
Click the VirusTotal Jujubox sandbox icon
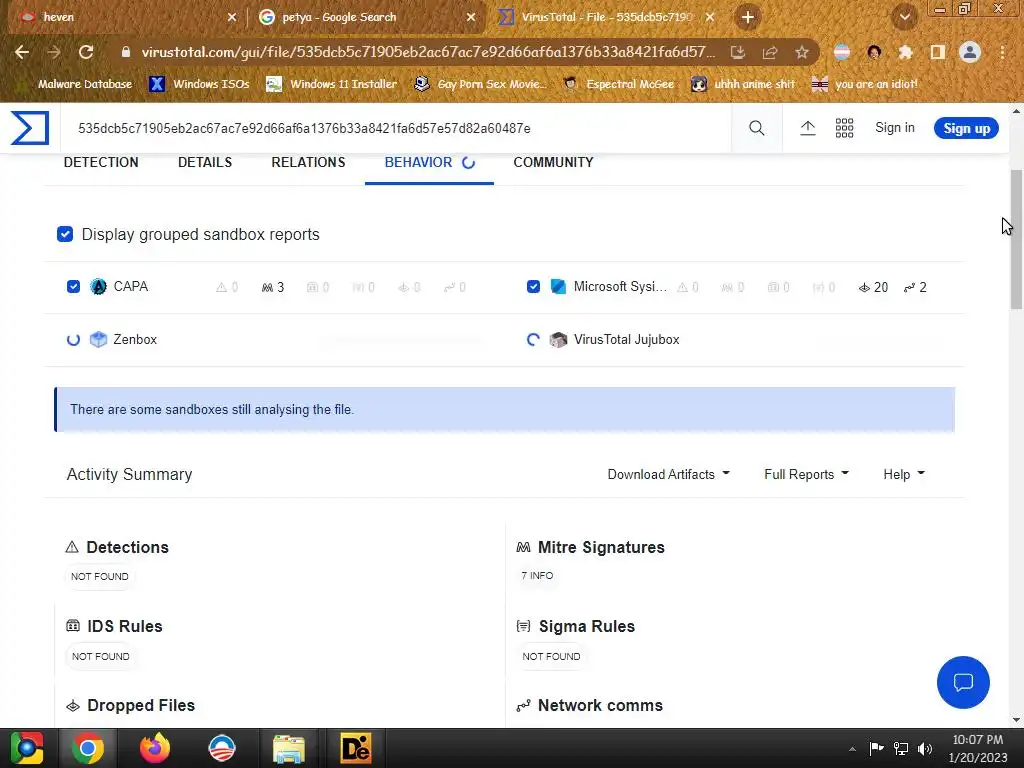point(558,340)
